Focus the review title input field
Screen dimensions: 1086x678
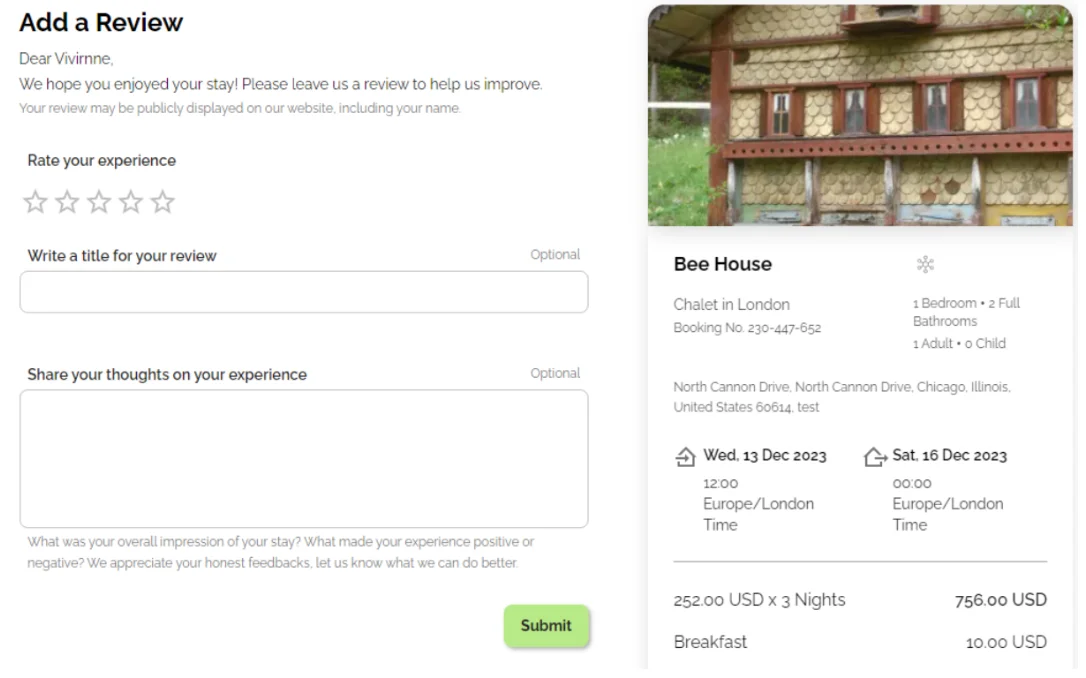pyautogui.click(x=304, y=292)
